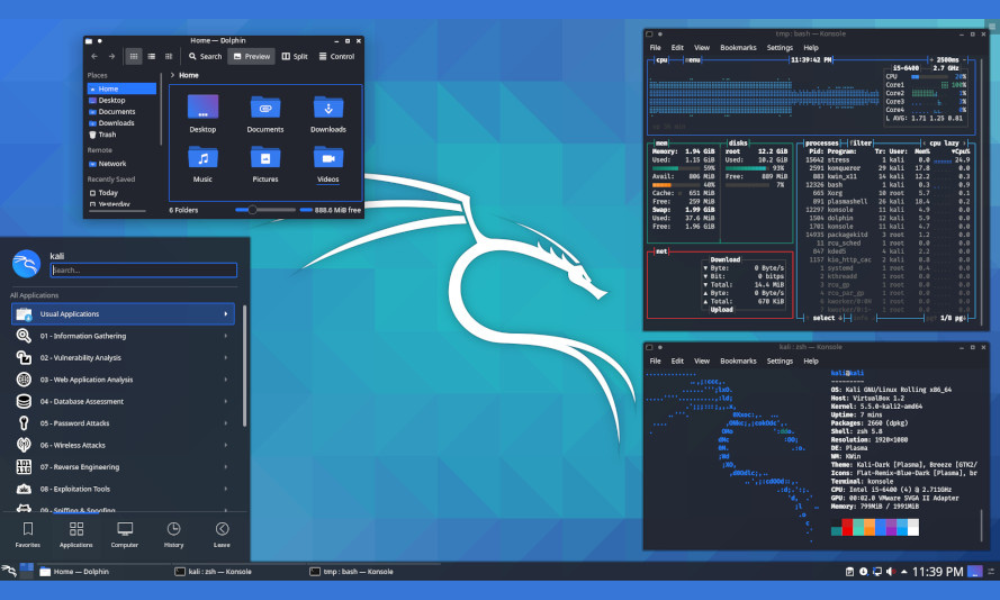Open Search in Dolphin toolbar
The image size is (1000, 600).
pyautogui.click(x=205, y=57)
